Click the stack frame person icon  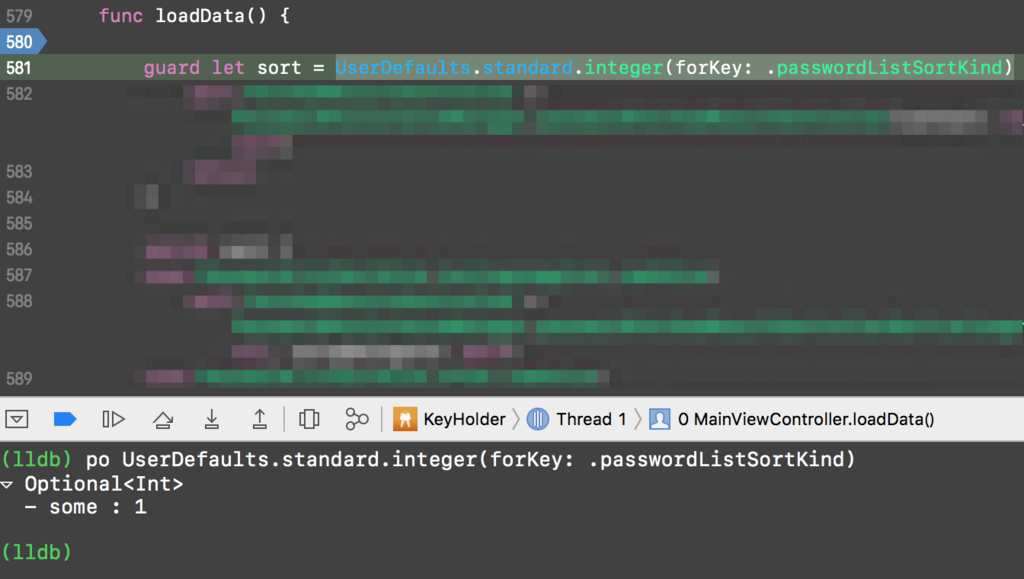pos(660,419)
